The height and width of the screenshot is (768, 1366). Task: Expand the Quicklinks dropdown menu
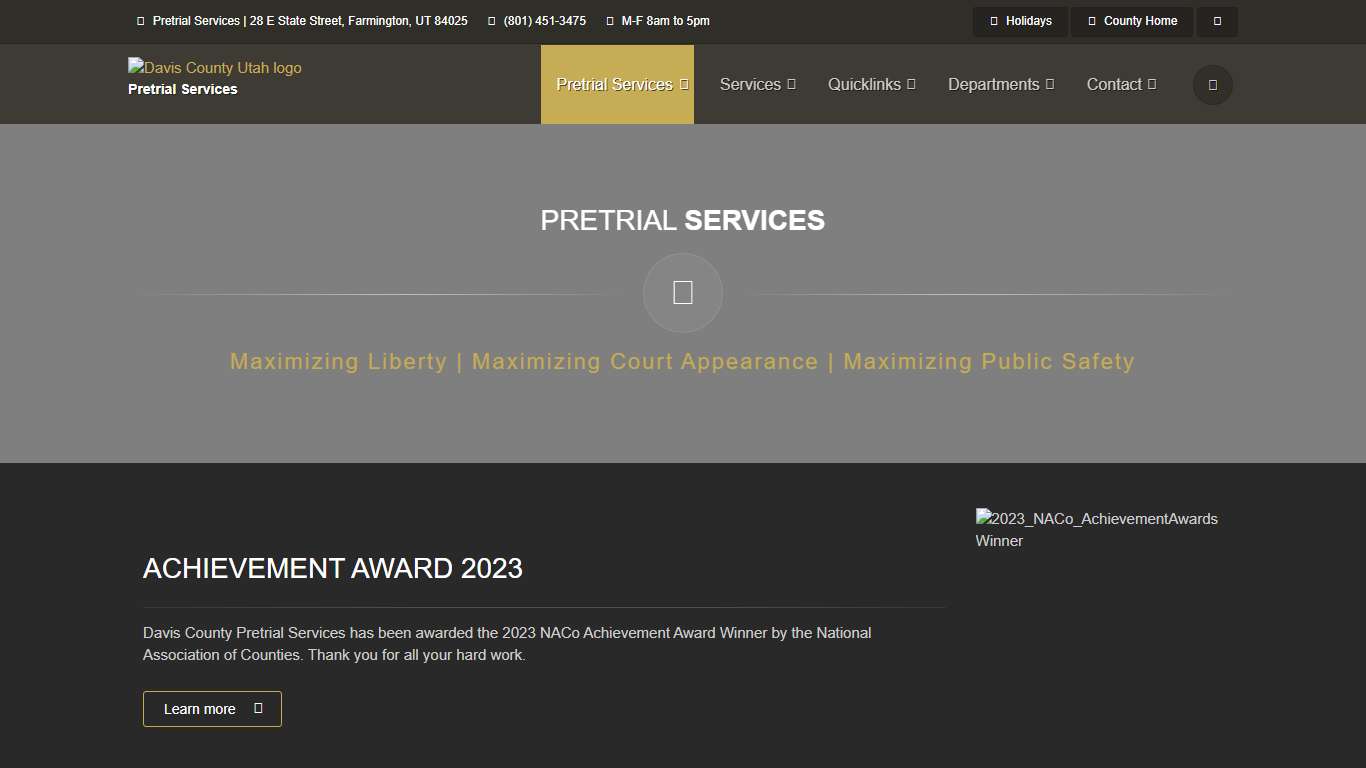pyautogui.click(x=871, y=84)
